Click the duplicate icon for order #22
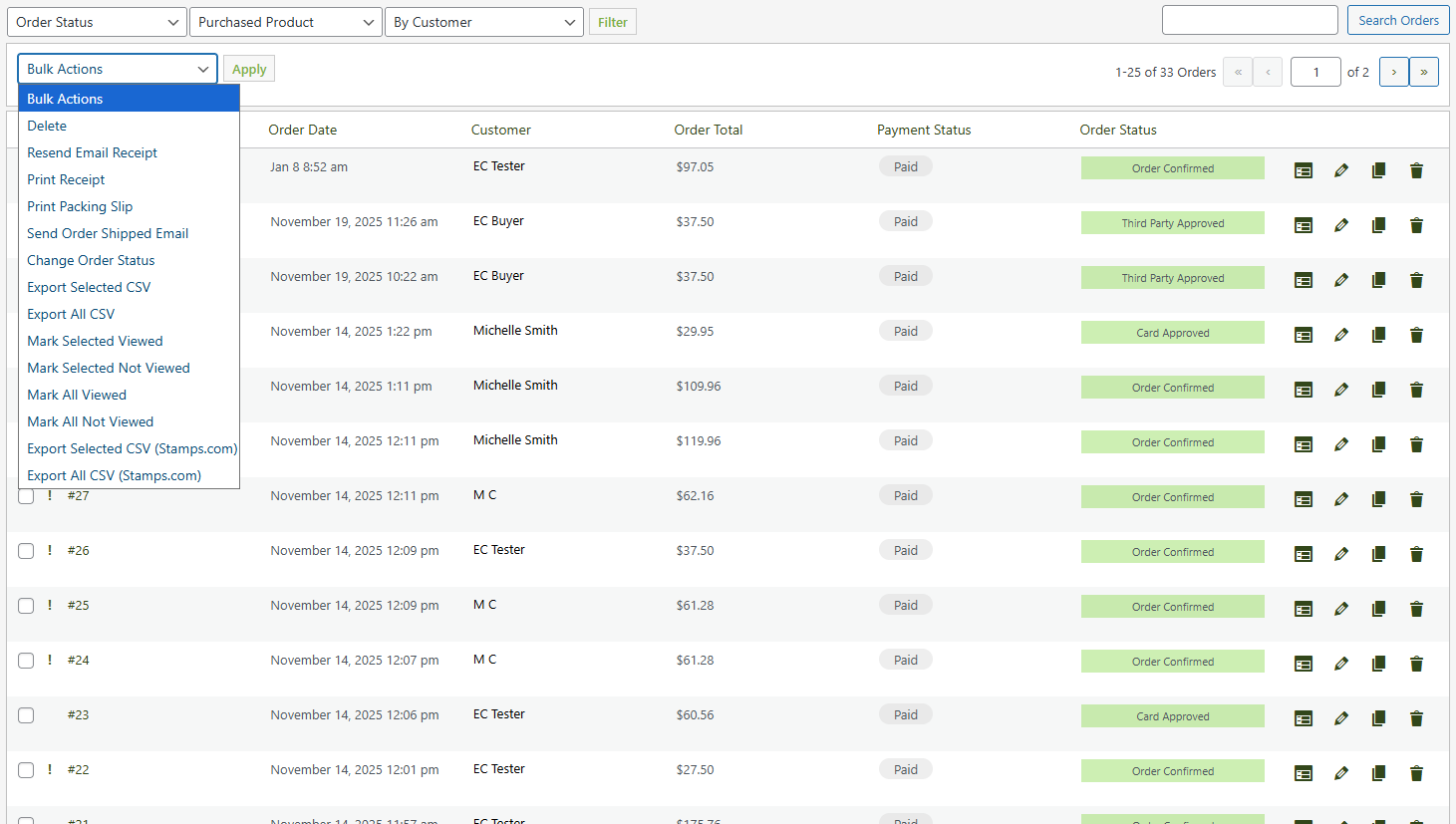The height and width of the screenshot is (824, 1456). (x=1378, y=773)
